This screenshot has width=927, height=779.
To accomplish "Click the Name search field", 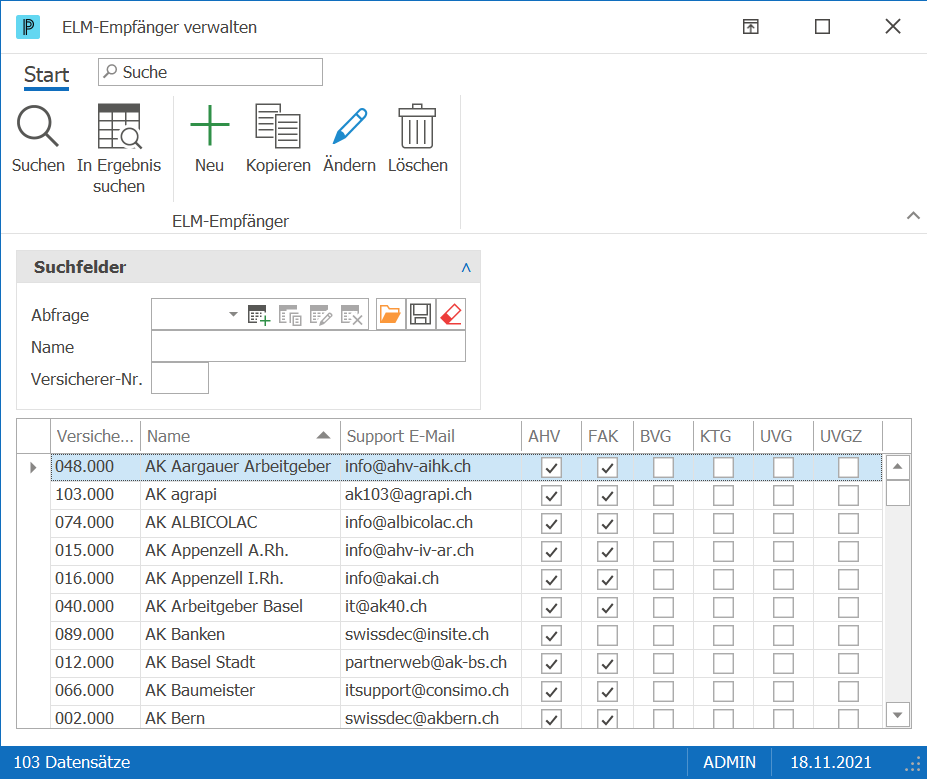I will tap(308, 346).
